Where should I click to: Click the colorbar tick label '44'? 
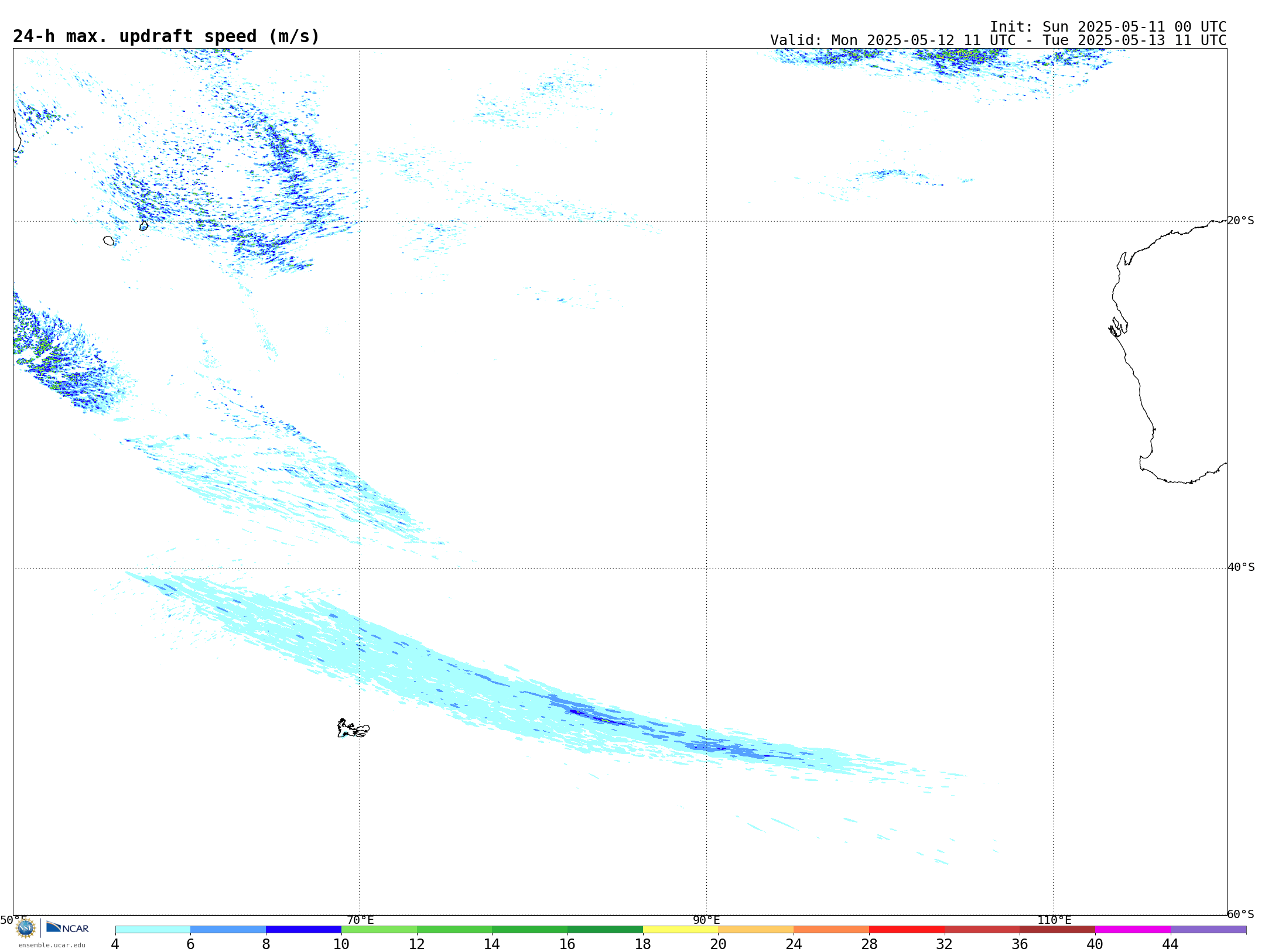coord(1171,944)
